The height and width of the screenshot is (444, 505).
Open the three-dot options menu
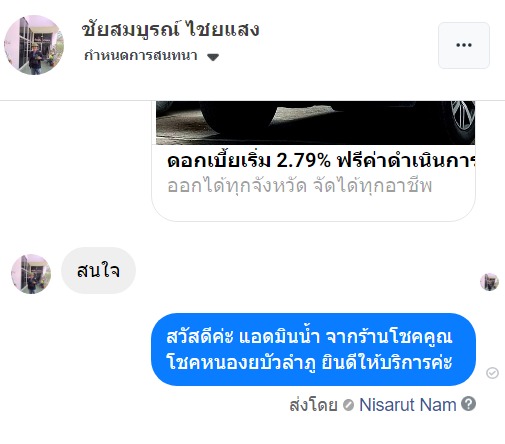[x=464, y=45]
